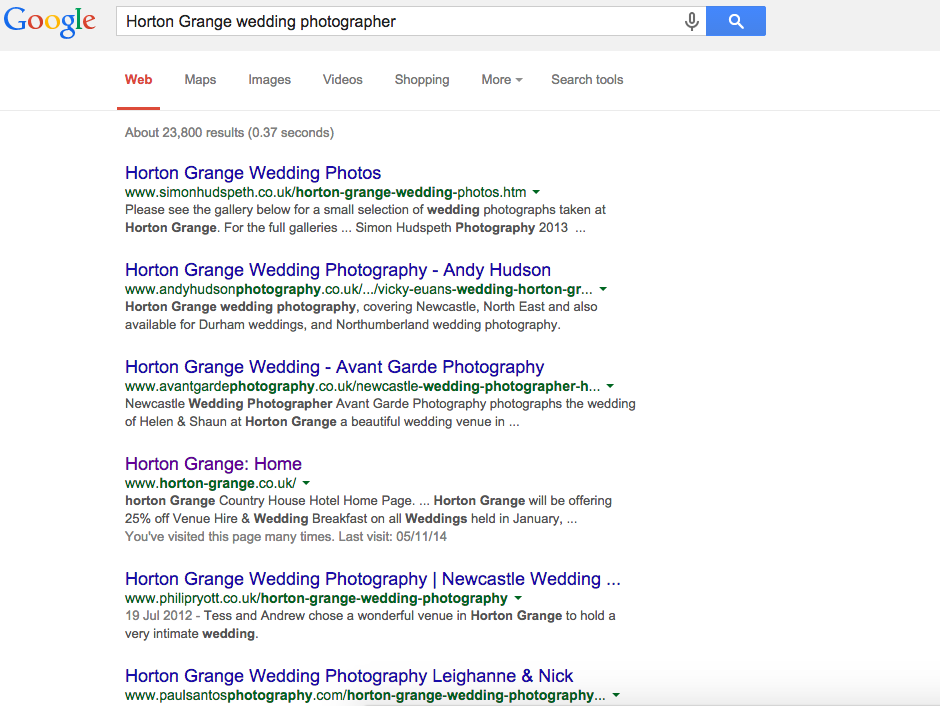Switch to the Maps tab

pos(200,80)
